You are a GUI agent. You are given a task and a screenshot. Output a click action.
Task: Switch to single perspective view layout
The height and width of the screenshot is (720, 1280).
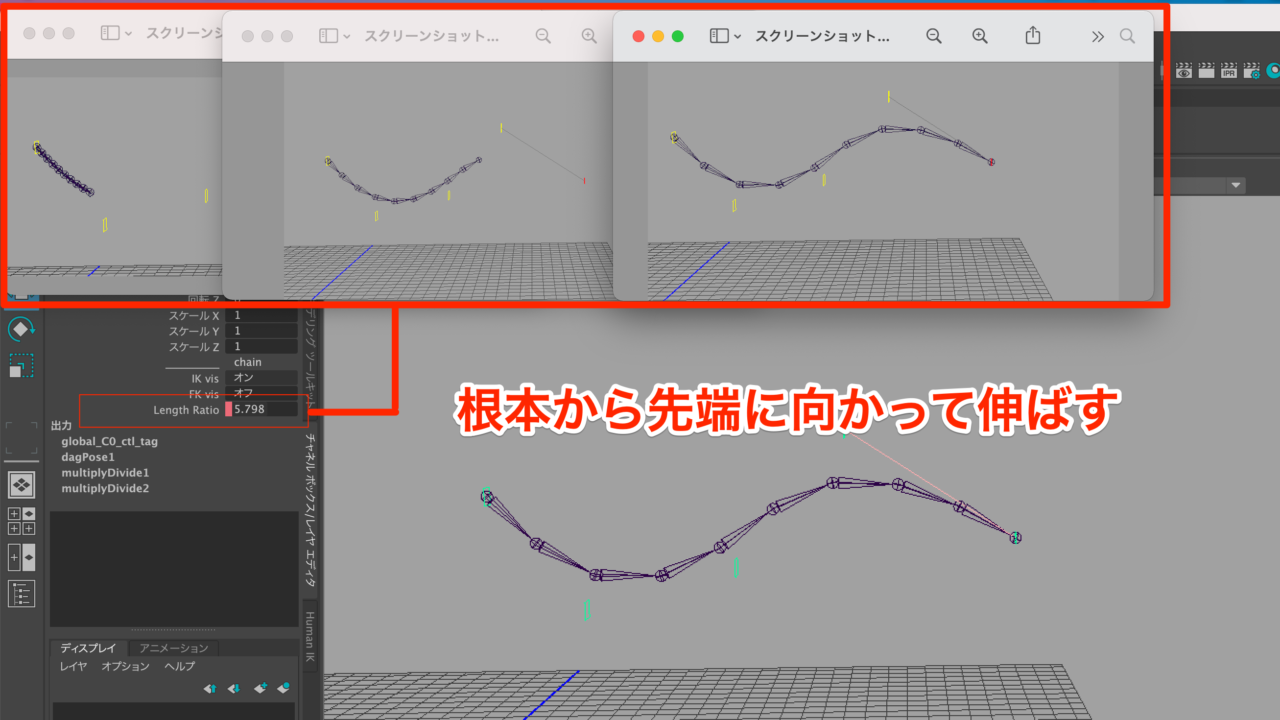[x=21, y=485]
